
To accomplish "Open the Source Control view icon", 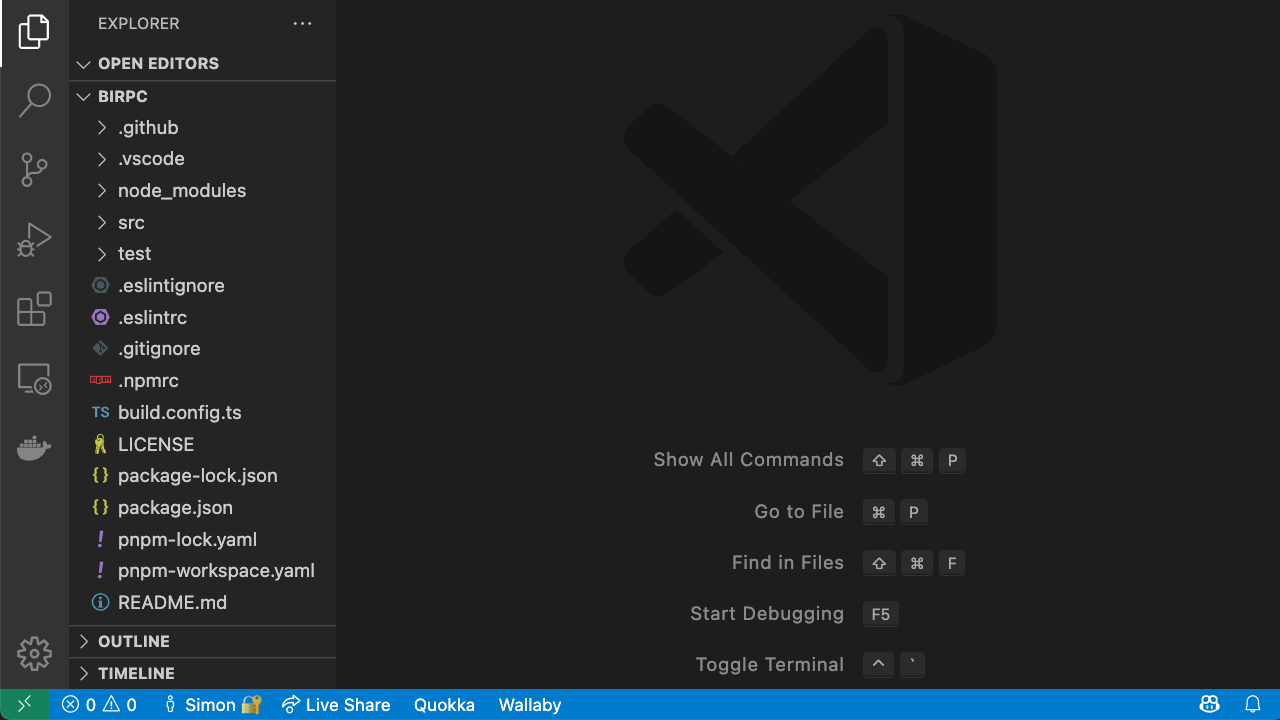I will 34,170.
